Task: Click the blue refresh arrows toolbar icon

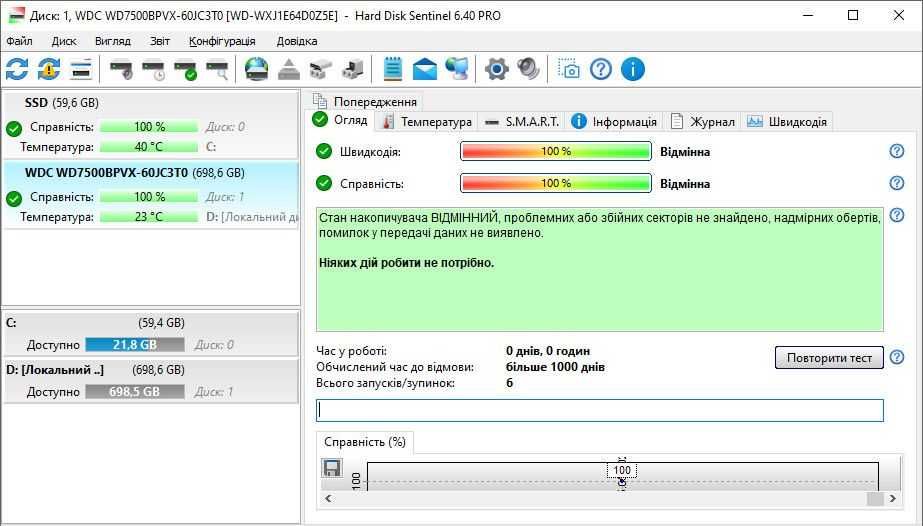Action: (x=17, y=69)
